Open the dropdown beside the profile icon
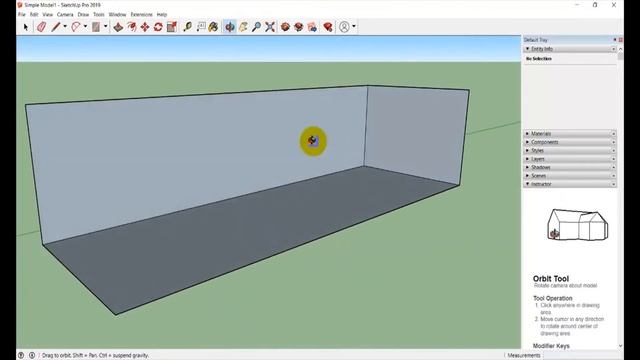The width and height of the screenshot is (640, 360). 354,27
